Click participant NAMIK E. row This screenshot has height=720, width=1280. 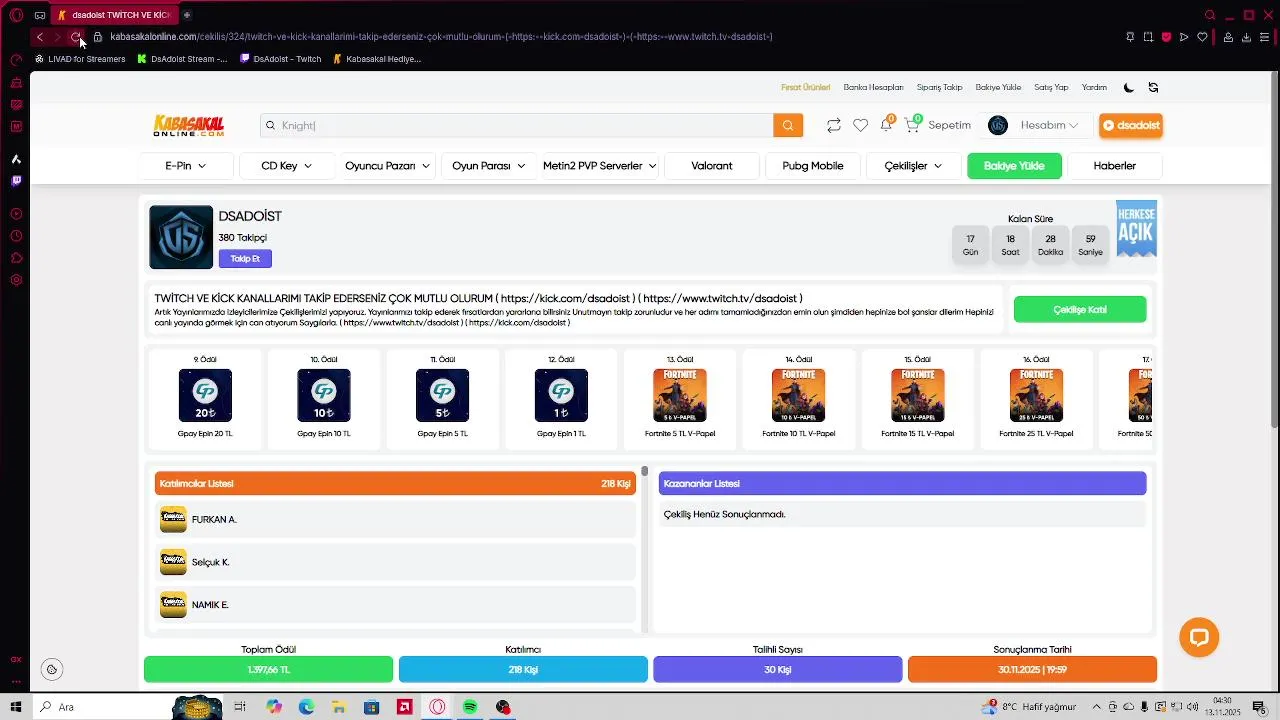tap(395, 605)
